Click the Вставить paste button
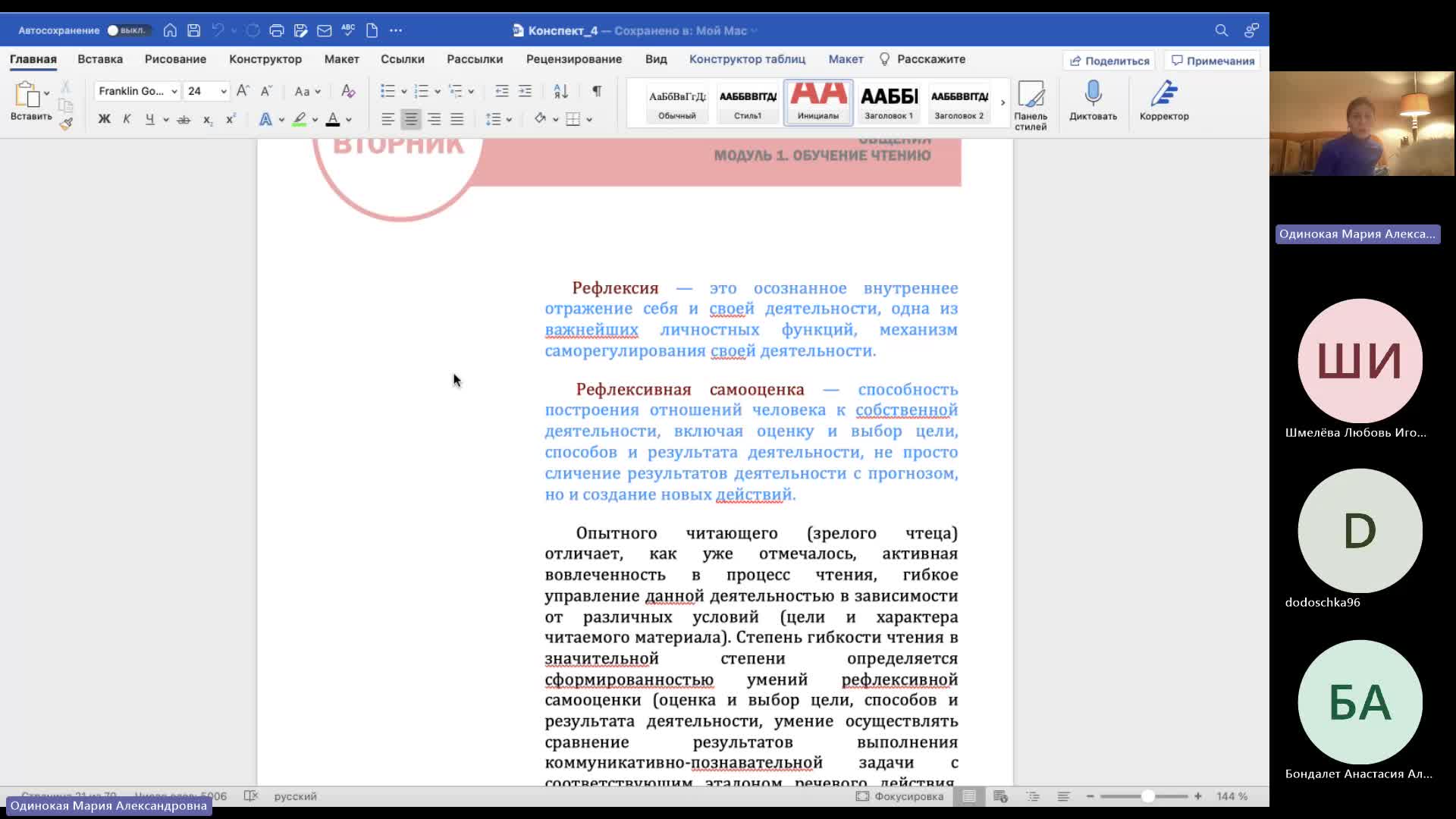Screen dimensions: 1456x819 pyautogui.click(x=30, y=102)
